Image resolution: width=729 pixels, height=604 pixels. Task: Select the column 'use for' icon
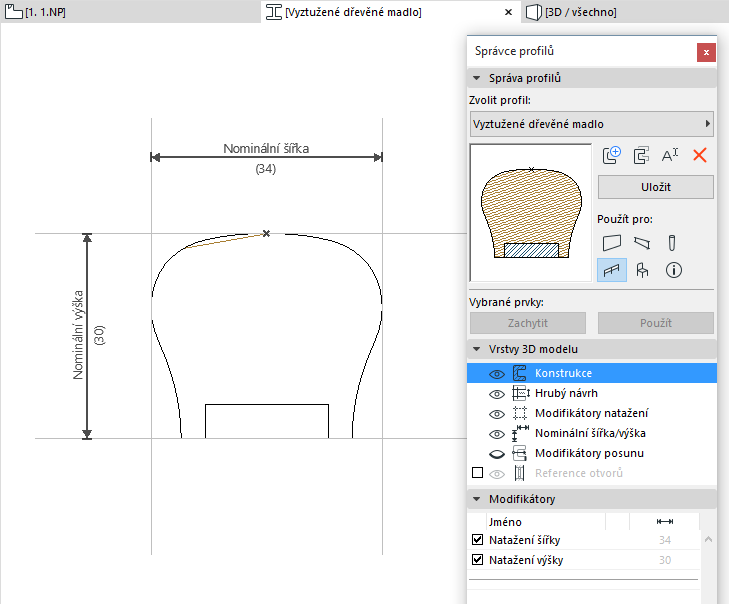(x=672, y=242)
